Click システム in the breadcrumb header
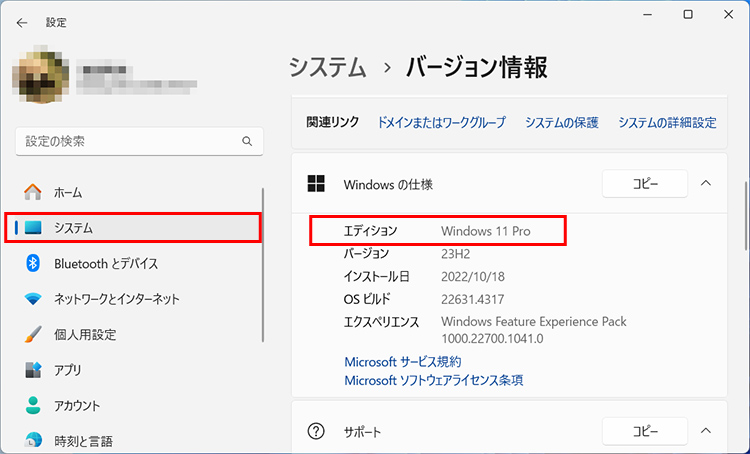The image size is (750, 454). click(x=329, y=68)
